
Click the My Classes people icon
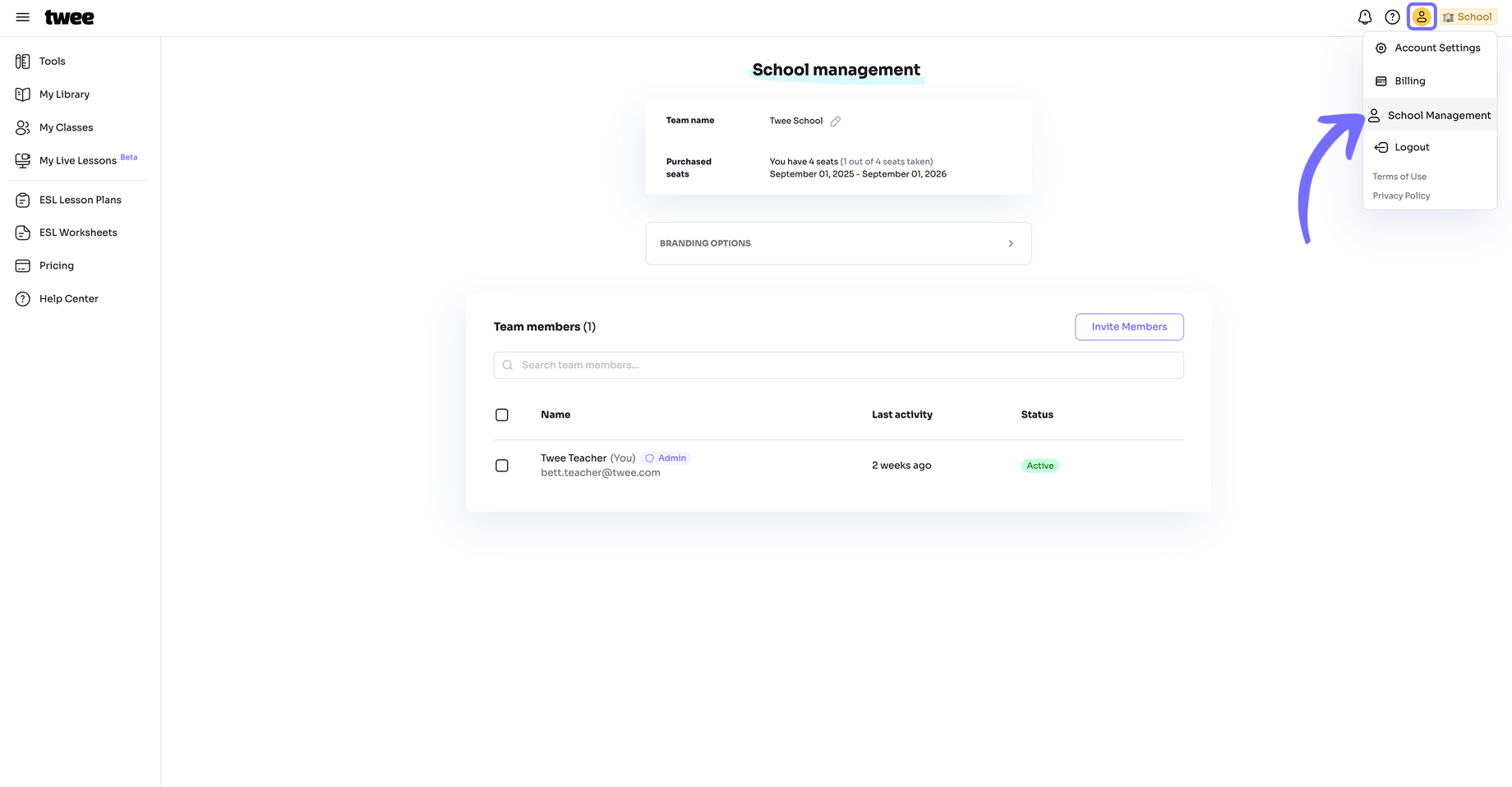coord(23,127)
